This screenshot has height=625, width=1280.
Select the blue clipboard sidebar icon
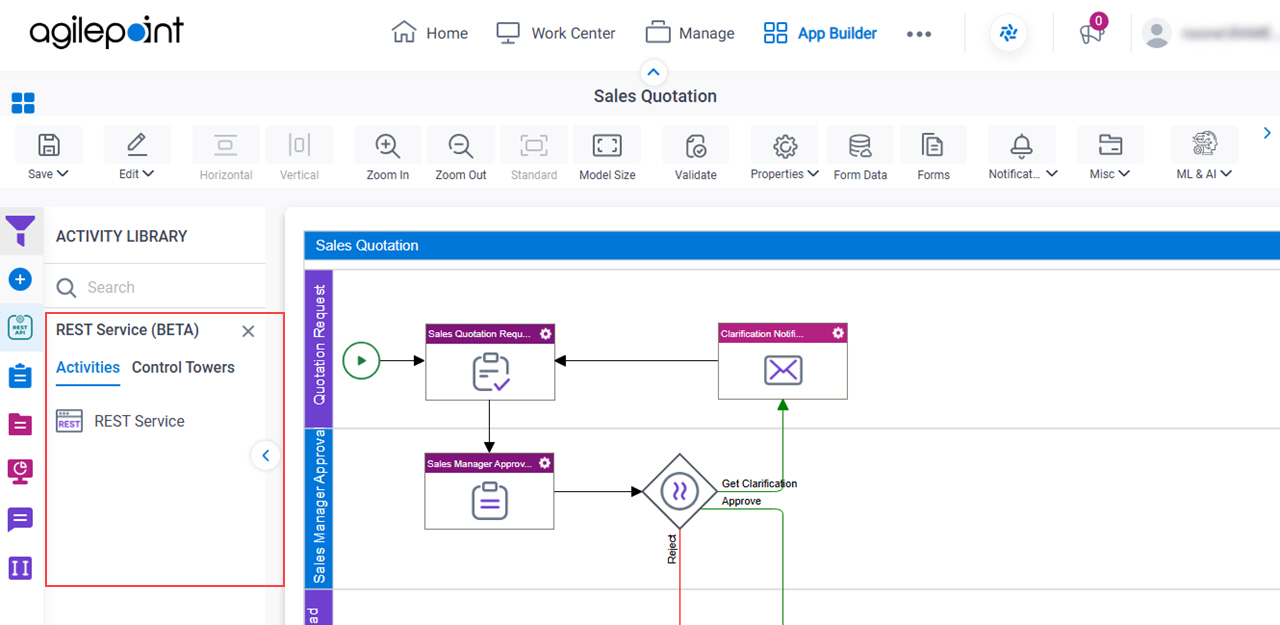tap(20, 376)
